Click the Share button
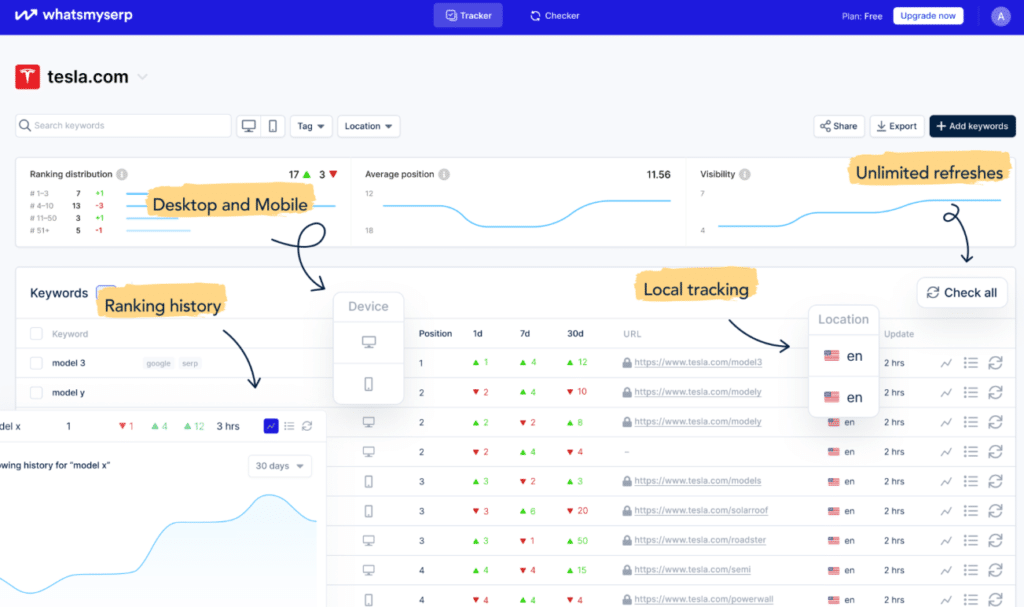This screenshot has width=1024, height=607. point(839,126)
